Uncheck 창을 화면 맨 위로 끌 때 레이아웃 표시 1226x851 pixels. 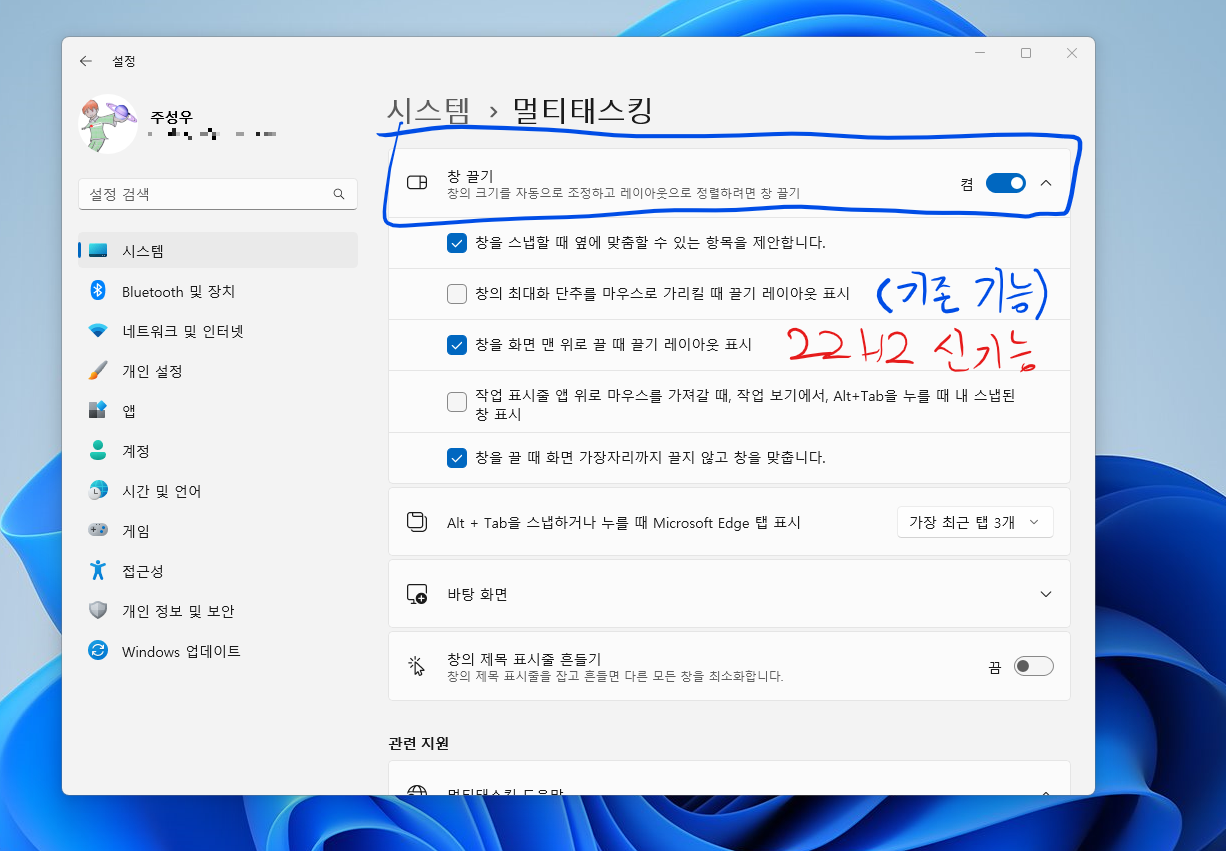457,345
